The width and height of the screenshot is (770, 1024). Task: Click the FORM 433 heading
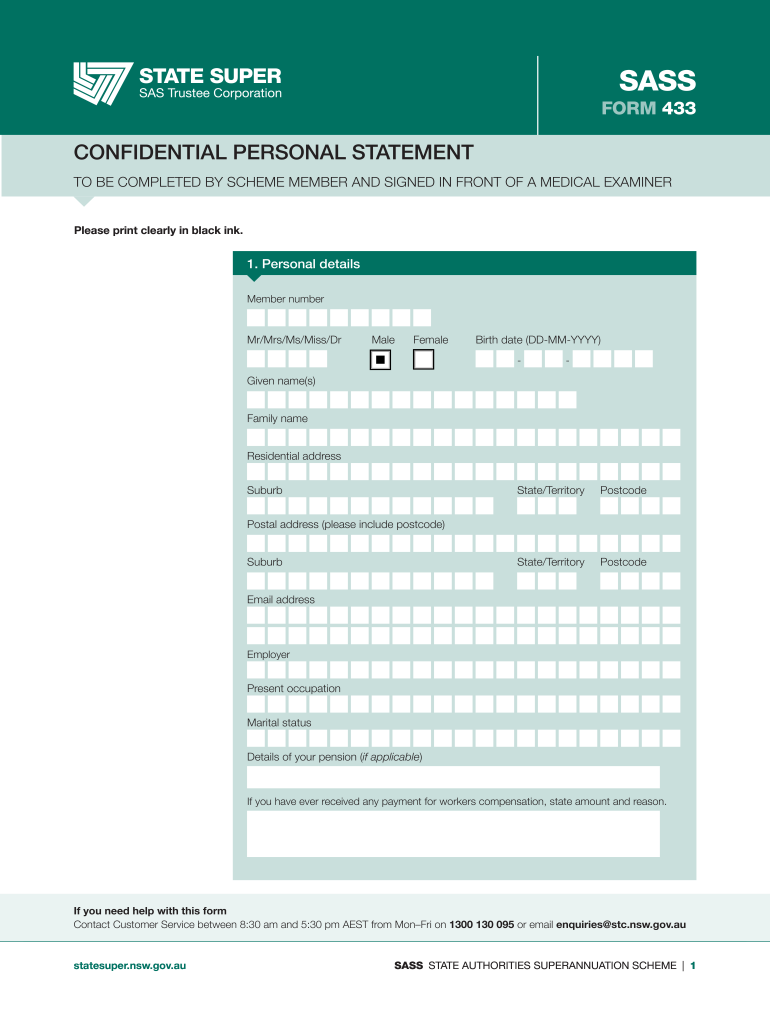647,109
